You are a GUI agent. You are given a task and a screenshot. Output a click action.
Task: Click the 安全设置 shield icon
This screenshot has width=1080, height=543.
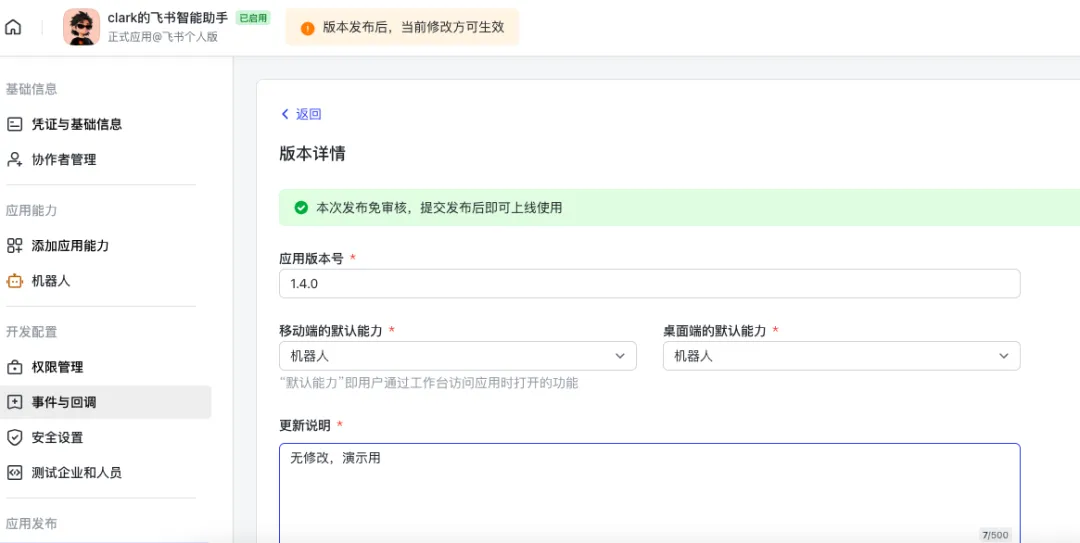(x=14, y=437)
